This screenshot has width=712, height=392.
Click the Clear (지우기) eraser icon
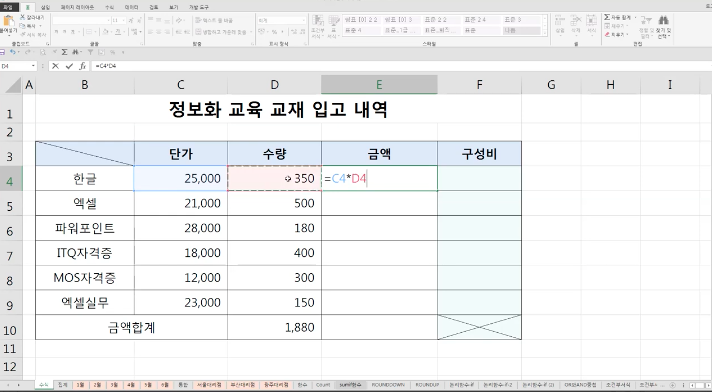607,34
